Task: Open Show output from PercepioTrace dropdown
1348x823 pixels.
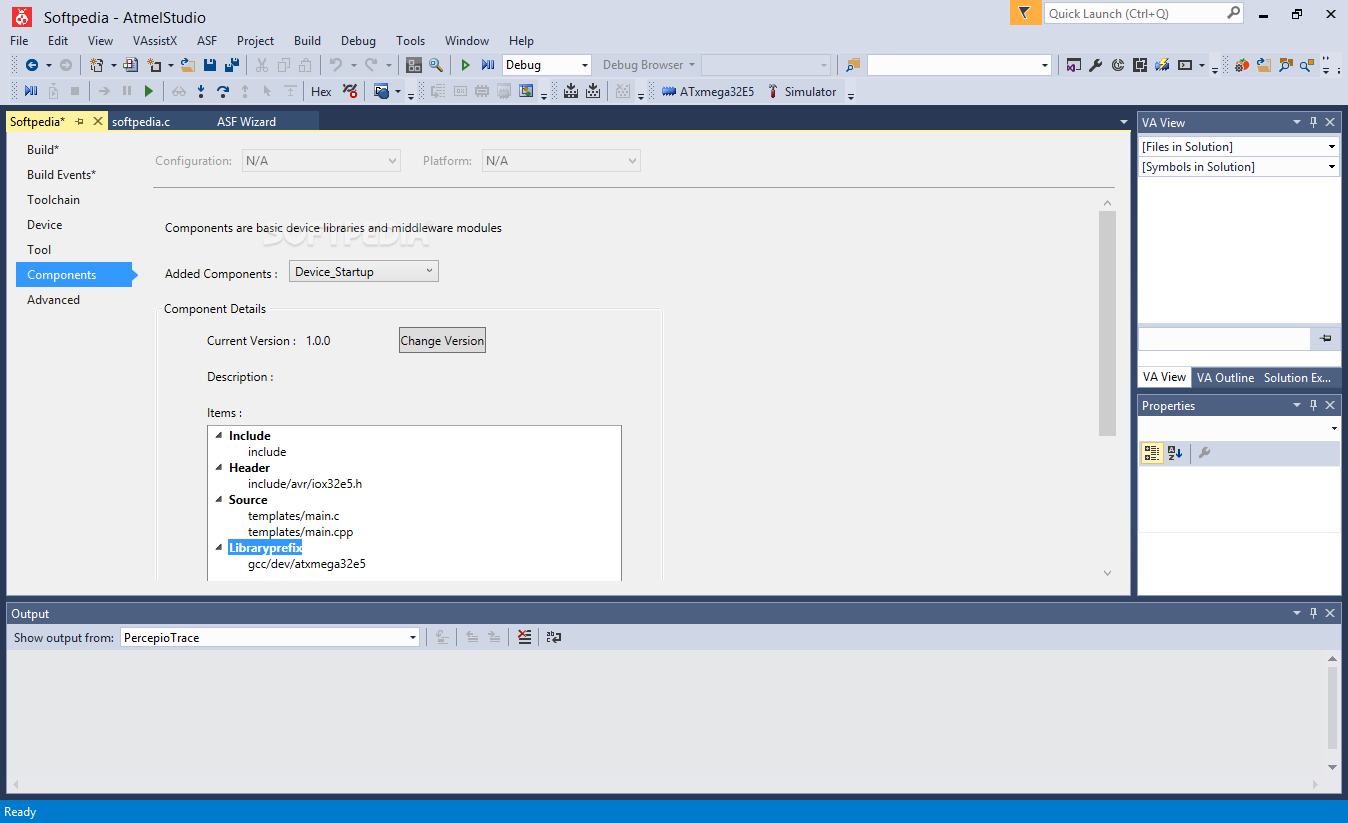Action: click(270, 637)
